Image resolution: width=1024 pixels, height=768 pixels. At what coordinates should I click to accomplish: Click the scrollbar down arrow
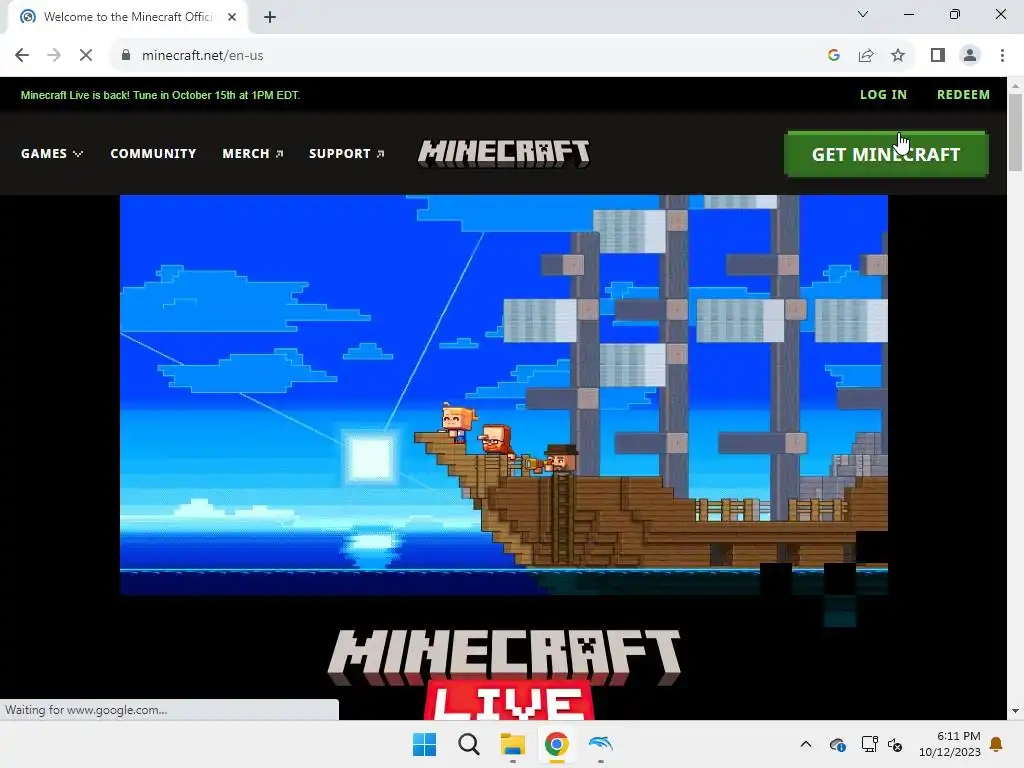(1015, 711)
